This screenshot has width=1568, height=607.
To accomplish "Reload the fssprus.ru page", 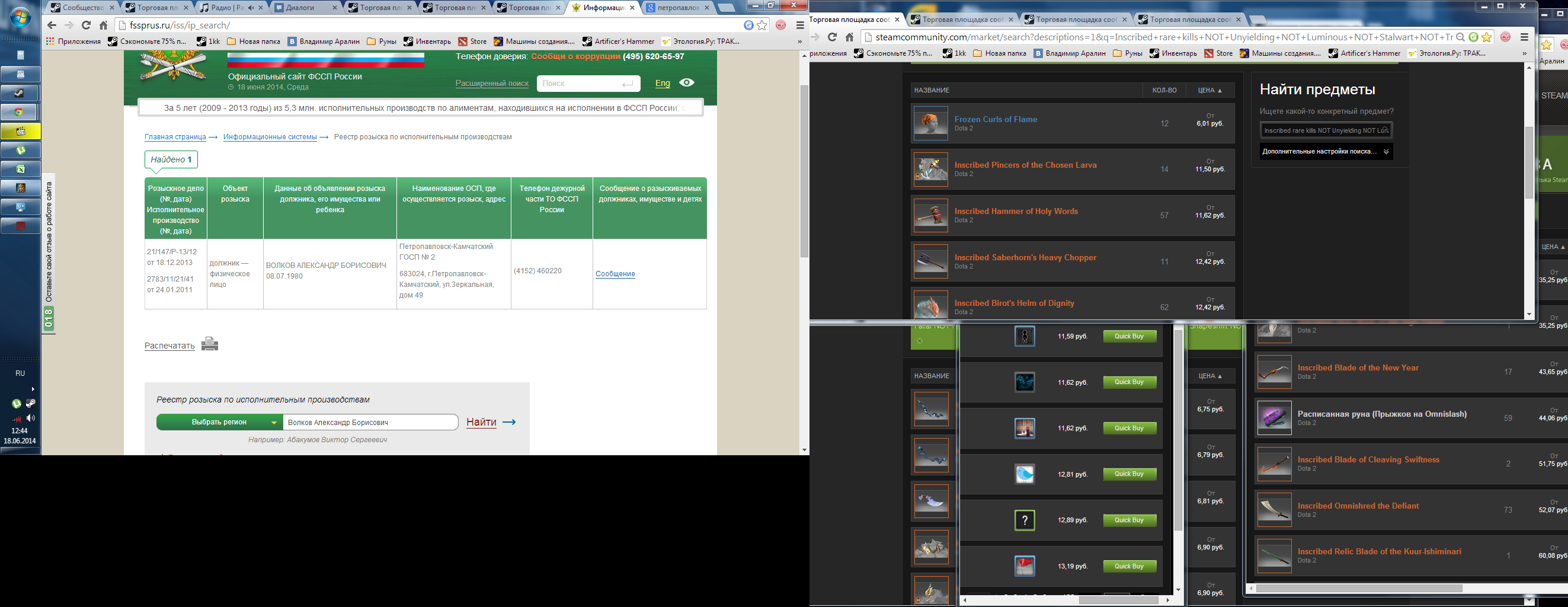I will tap(86, 25).
